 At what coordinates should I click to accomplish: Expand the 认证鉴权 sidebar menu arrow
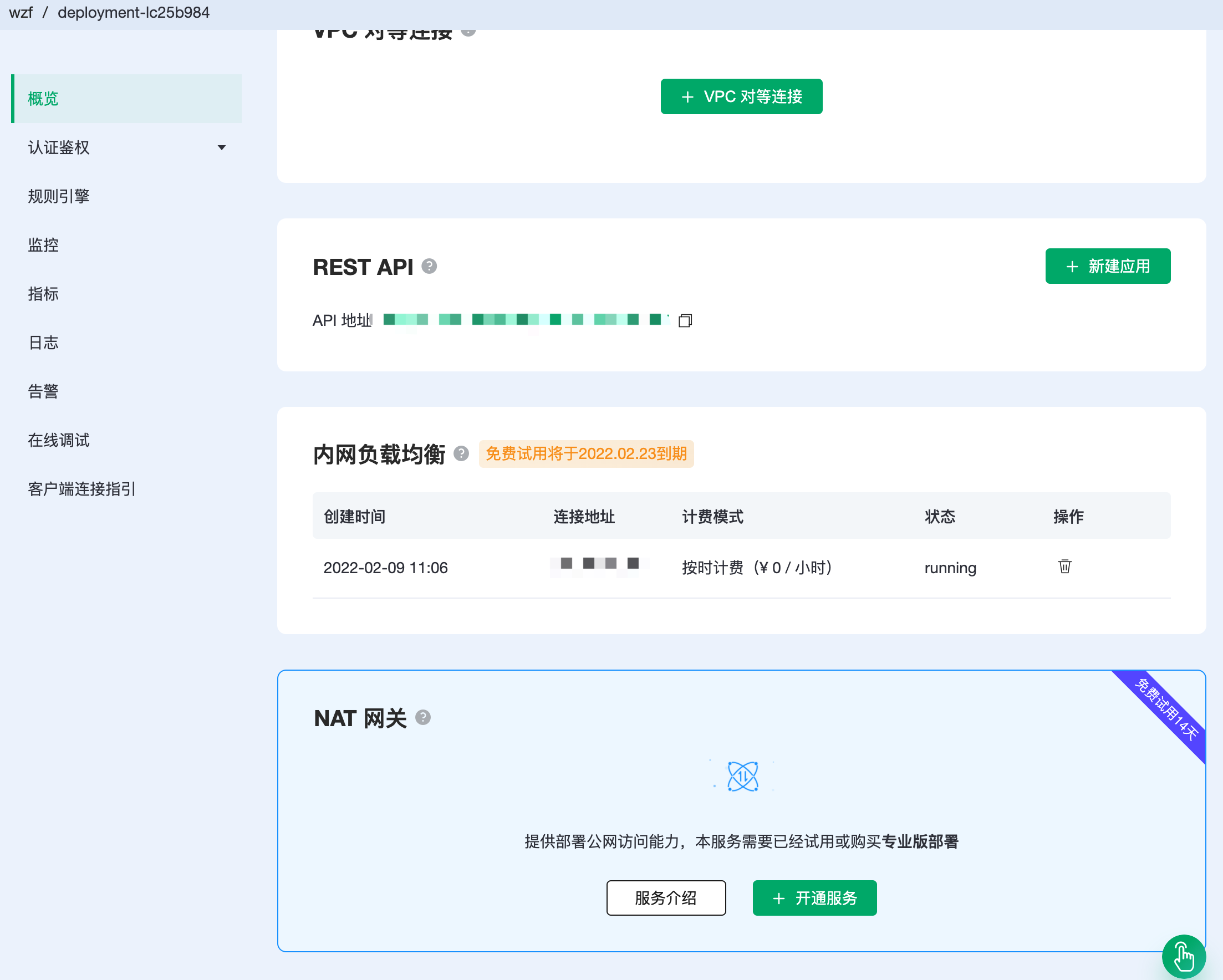click(x=222, y=147)
